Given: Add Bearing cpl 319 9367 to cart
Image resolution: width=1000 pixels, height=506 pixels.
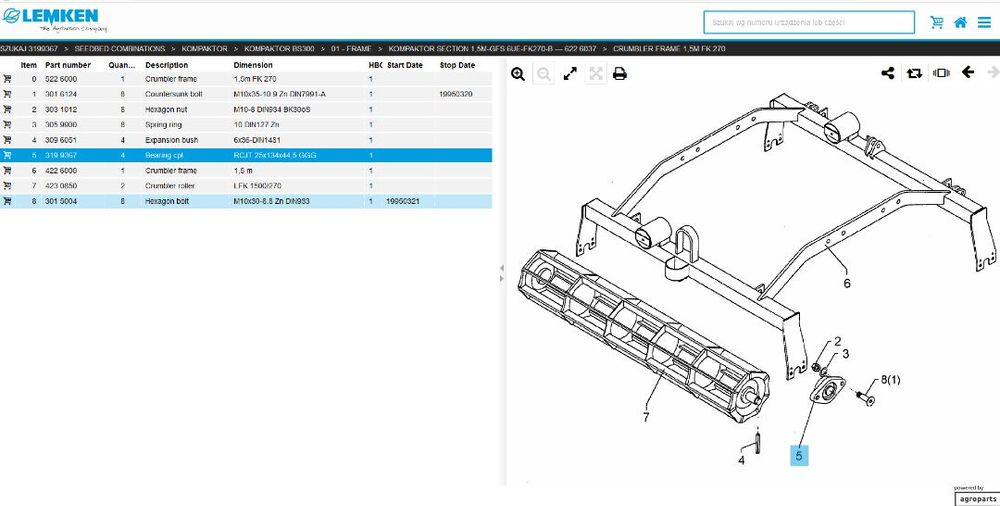Looking at the screenshot, I should click(7, 156).
